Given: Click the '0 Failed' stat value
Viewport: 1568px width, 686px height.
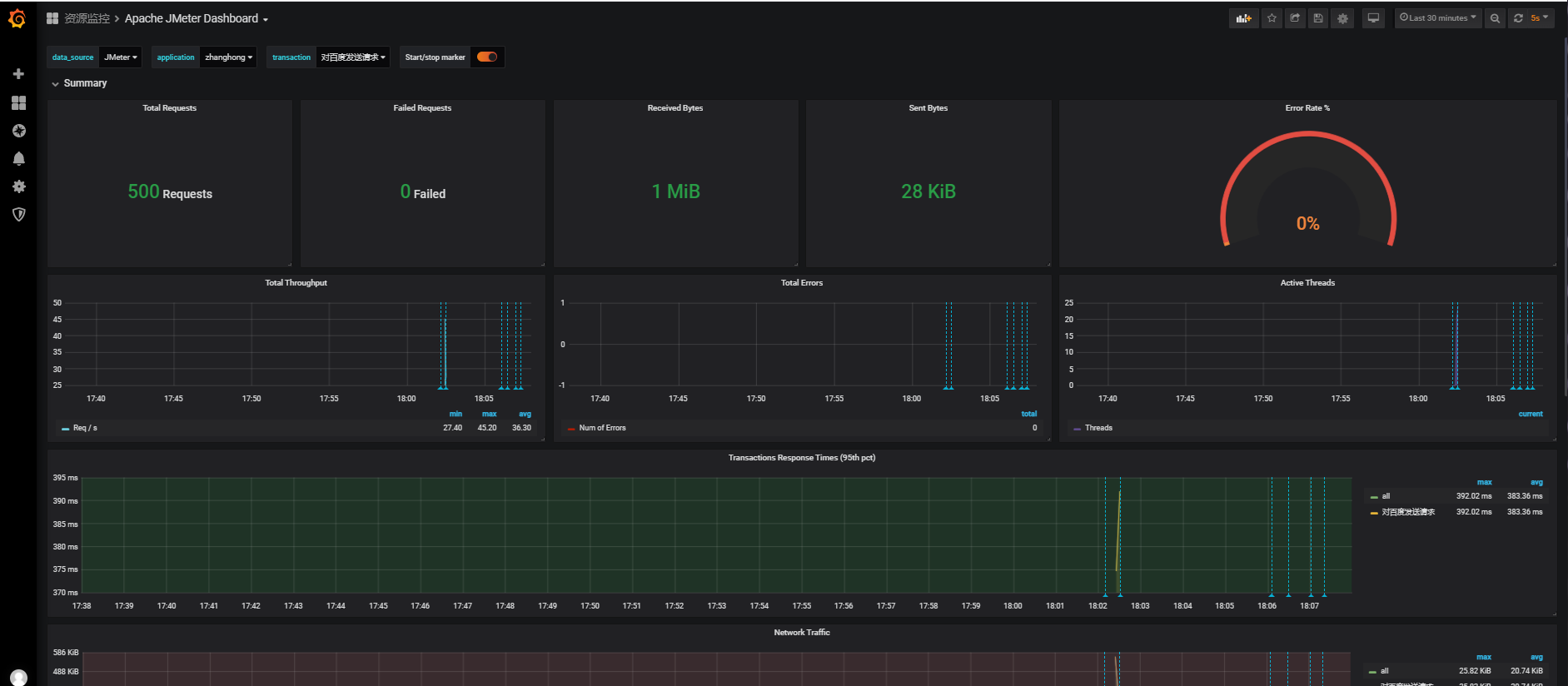Looking at the screenshot, I should (423, 192).
